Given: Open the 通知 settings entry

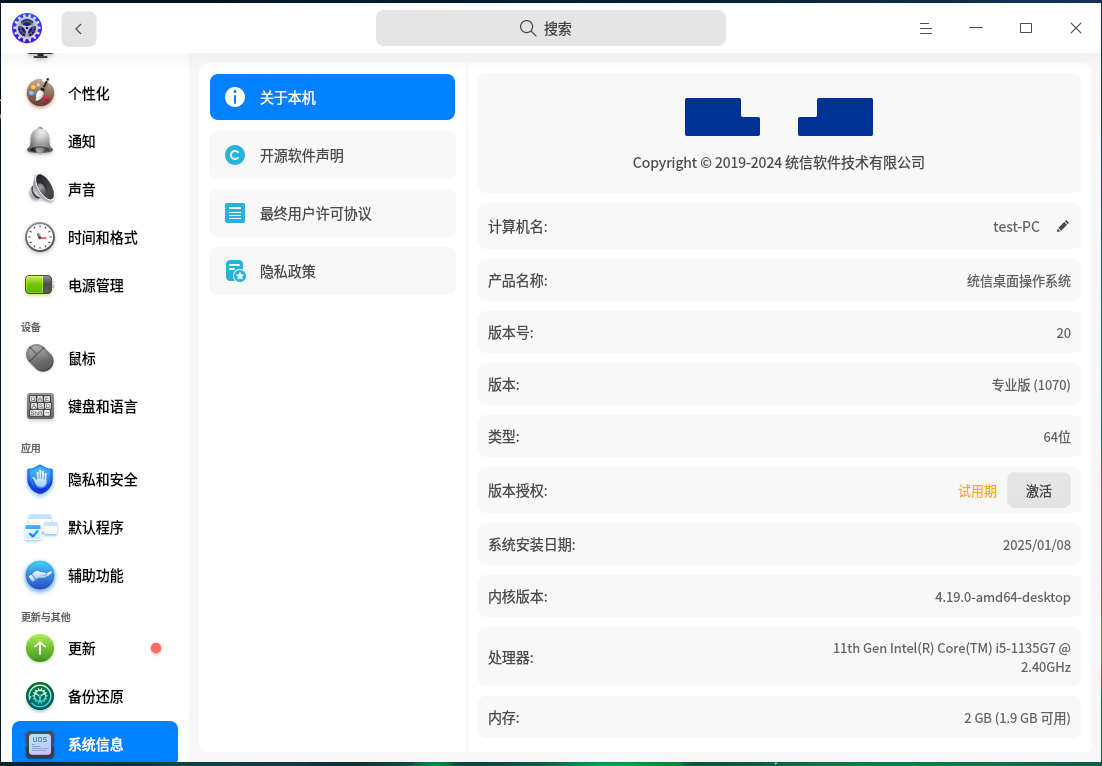Looking at the screenshot, I should tap(95, 141).
